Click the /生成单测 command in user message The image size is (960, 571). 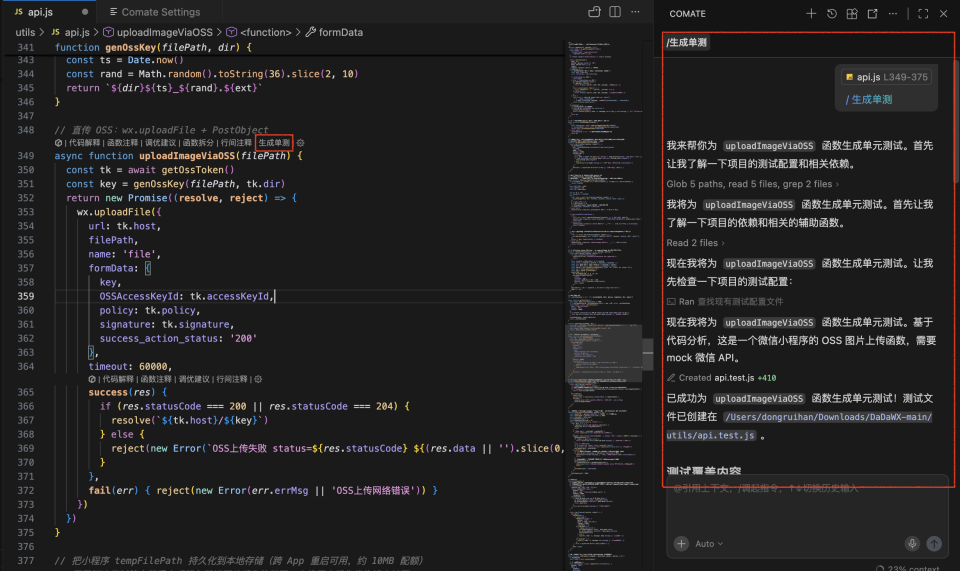point(869,99)
